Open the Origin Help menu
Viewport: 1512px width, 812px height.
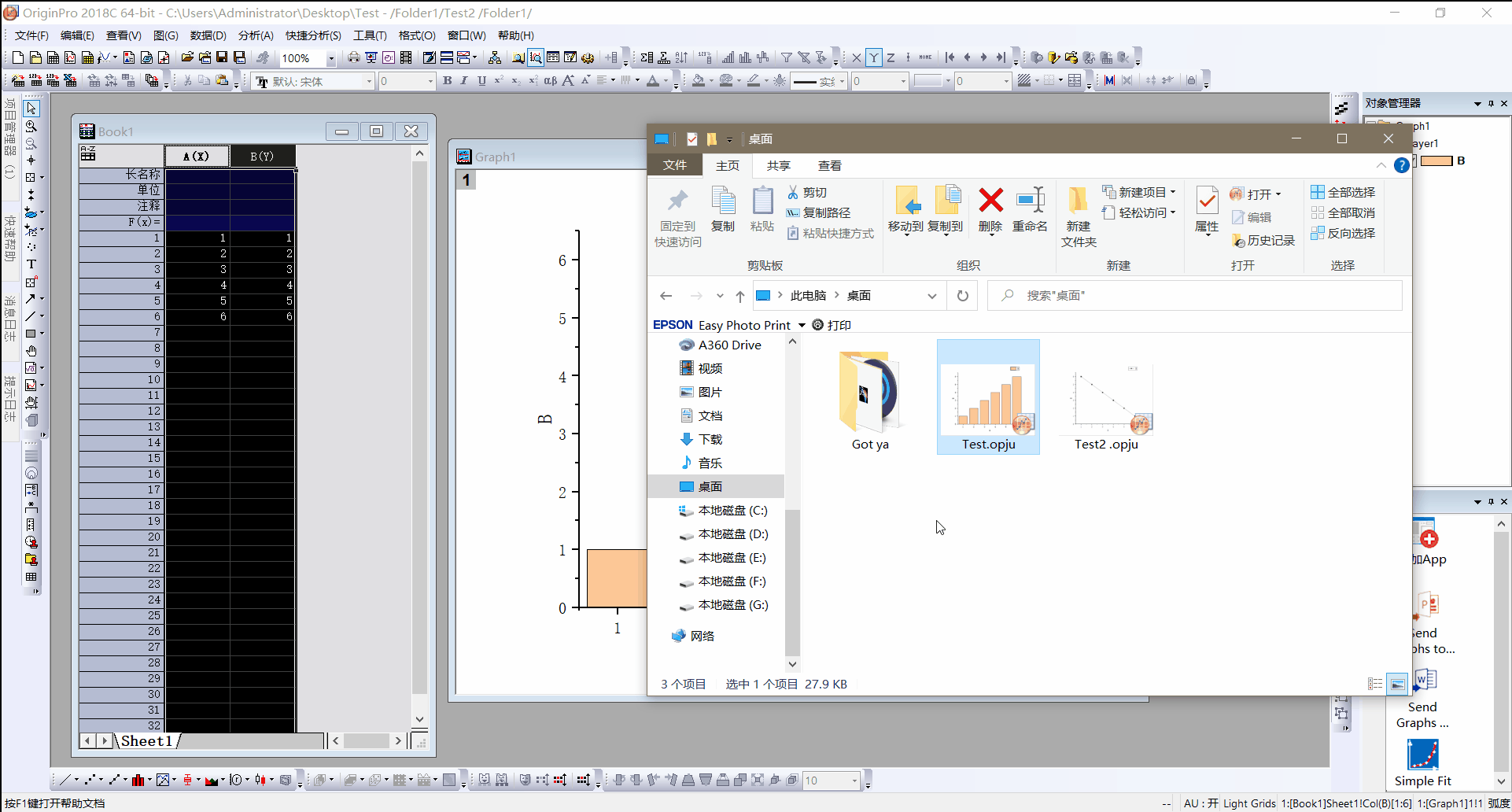(516, 35)
